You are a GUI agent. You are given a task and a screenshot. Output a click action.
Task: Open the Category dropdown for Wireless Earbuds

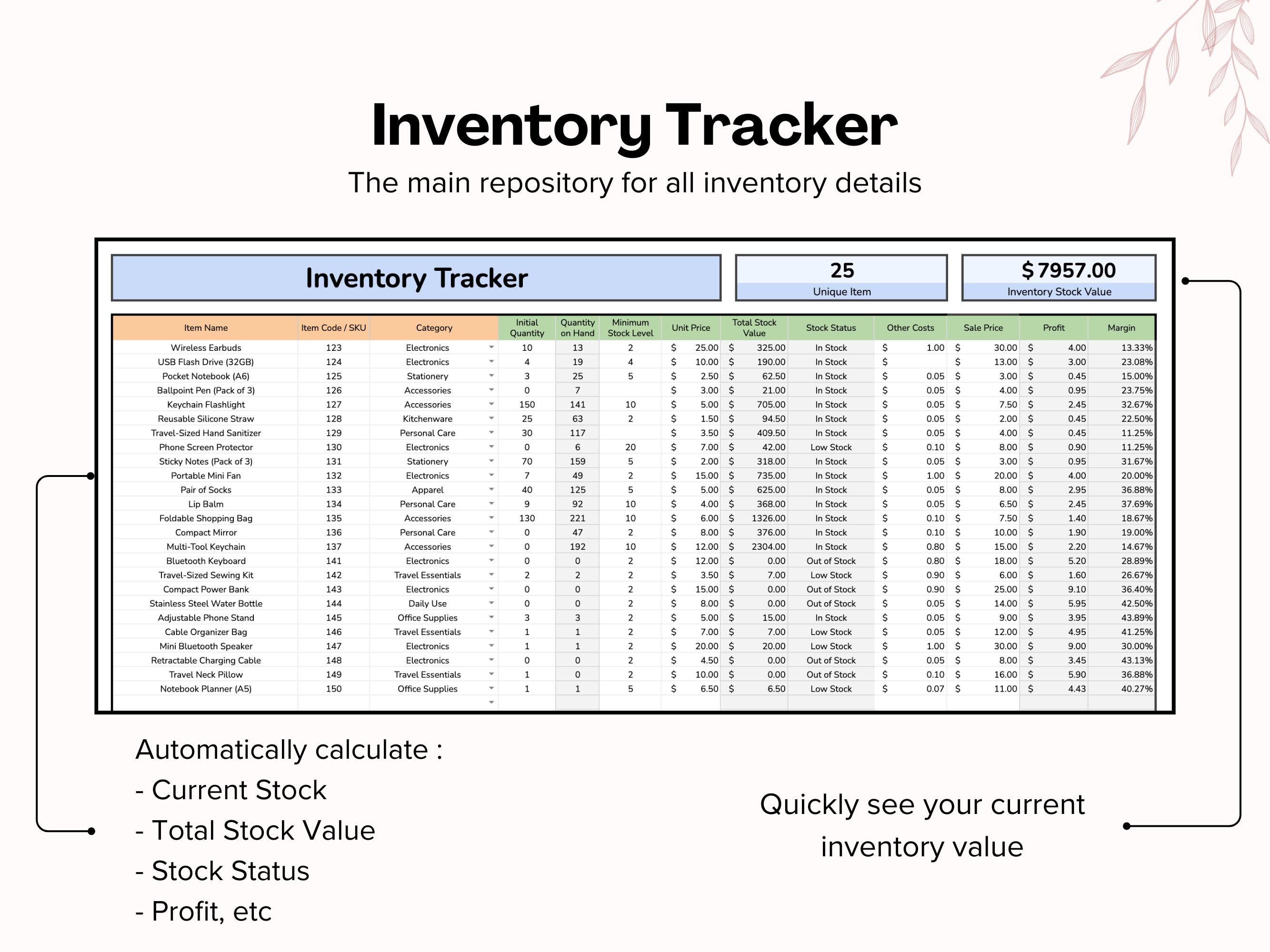click(x=492, y=348)
